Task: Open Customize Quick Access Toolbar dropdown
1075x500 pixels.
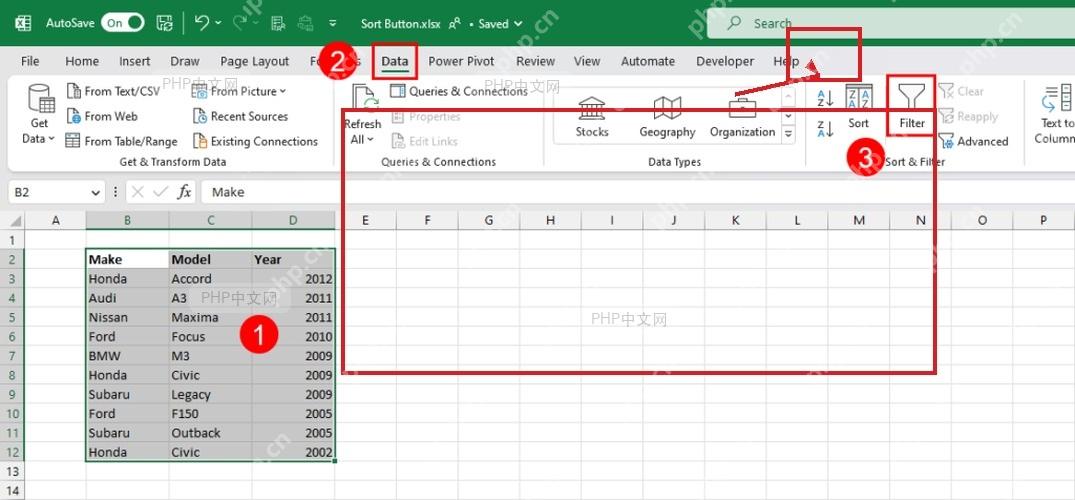Action: click(x=333, y=23)
